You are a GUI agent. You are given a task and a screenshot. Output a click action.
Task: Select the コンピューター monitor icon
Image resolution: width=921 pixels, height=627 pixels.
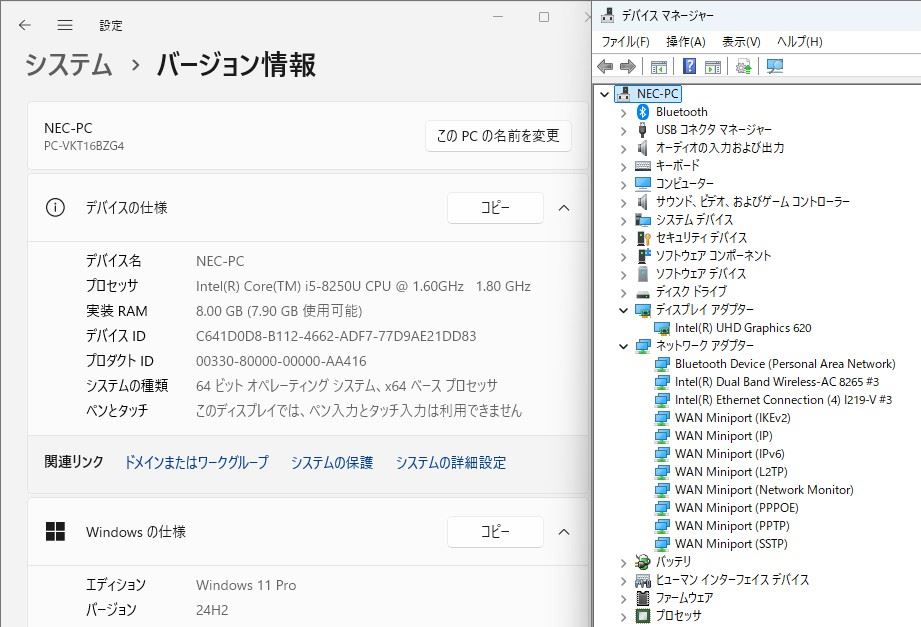point(643,184)
